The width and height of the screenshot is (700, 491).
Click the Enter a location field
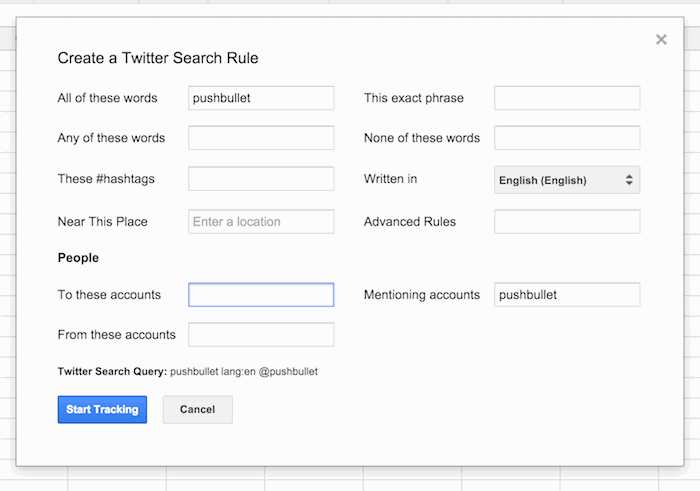click(261, 221)
